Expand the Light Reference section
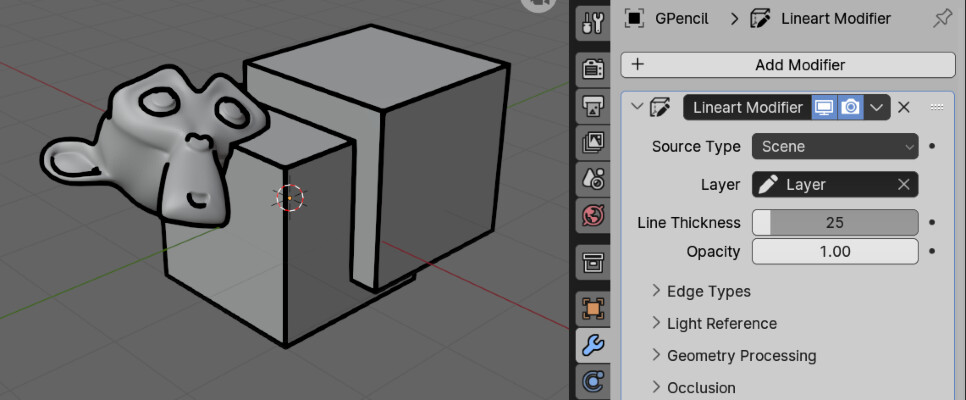 721,323
